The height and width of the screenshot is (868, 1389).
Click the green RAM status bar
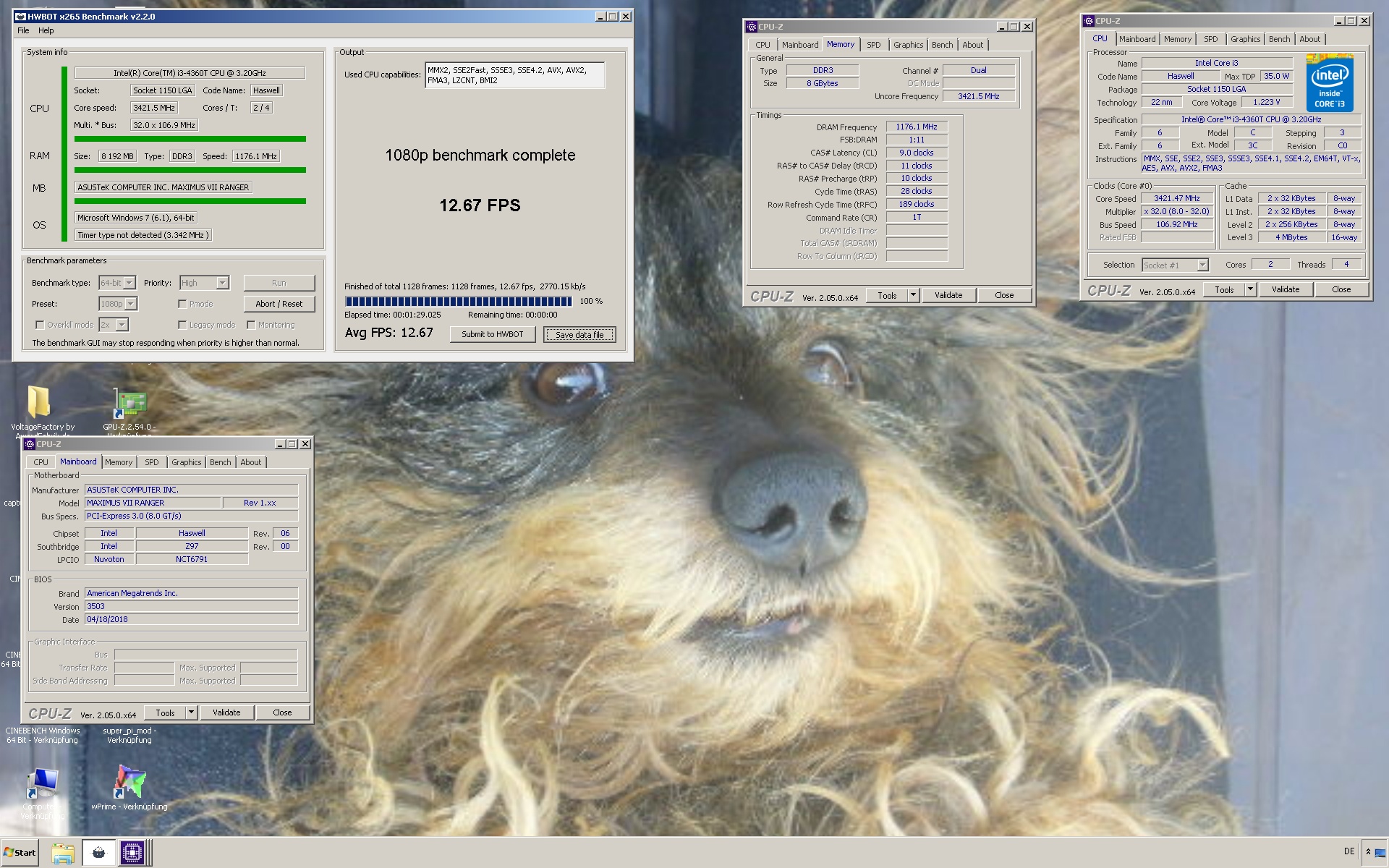click(190, 170)
